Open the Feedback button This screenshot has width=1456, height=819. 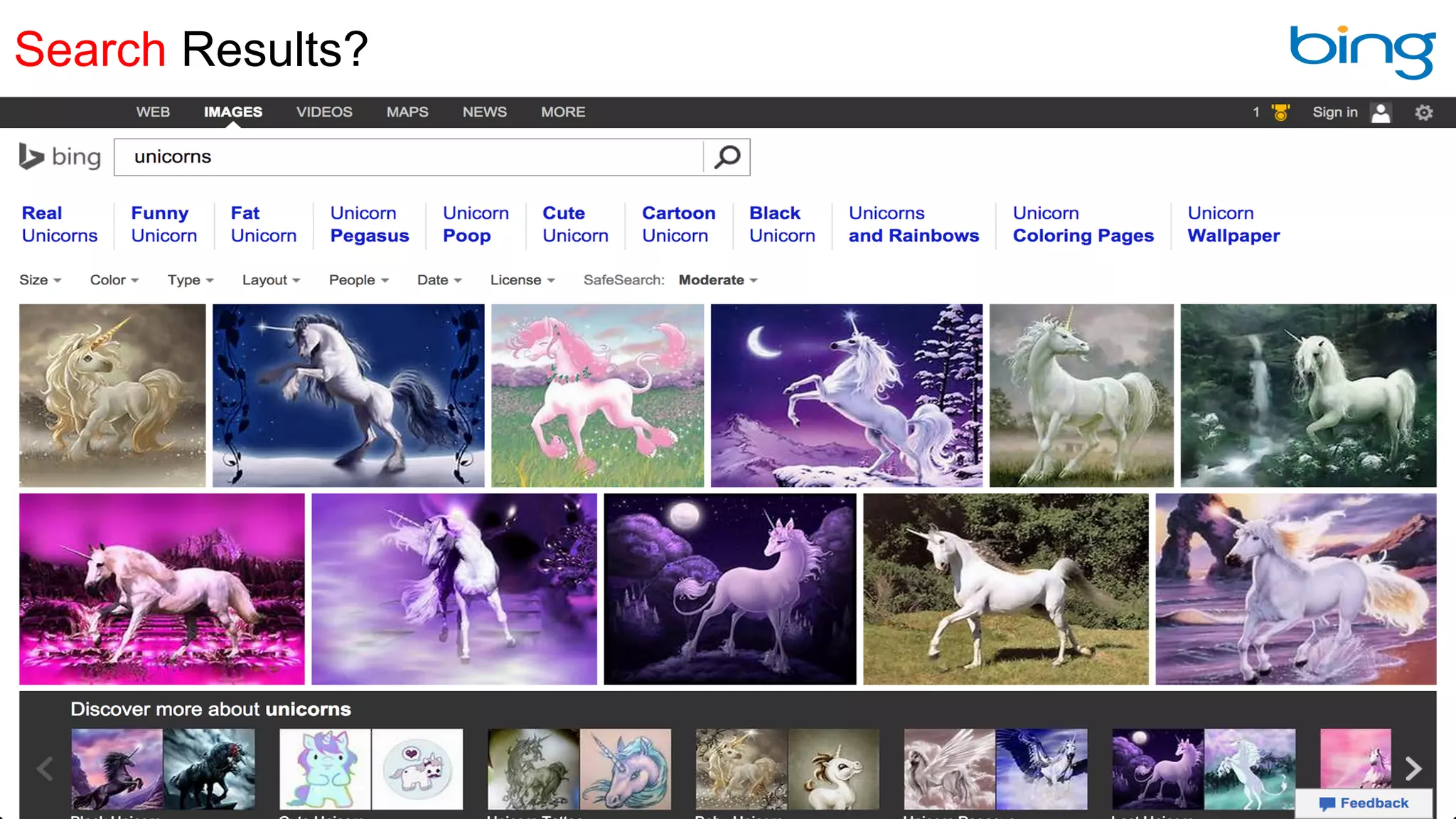tap(1364, 803)
